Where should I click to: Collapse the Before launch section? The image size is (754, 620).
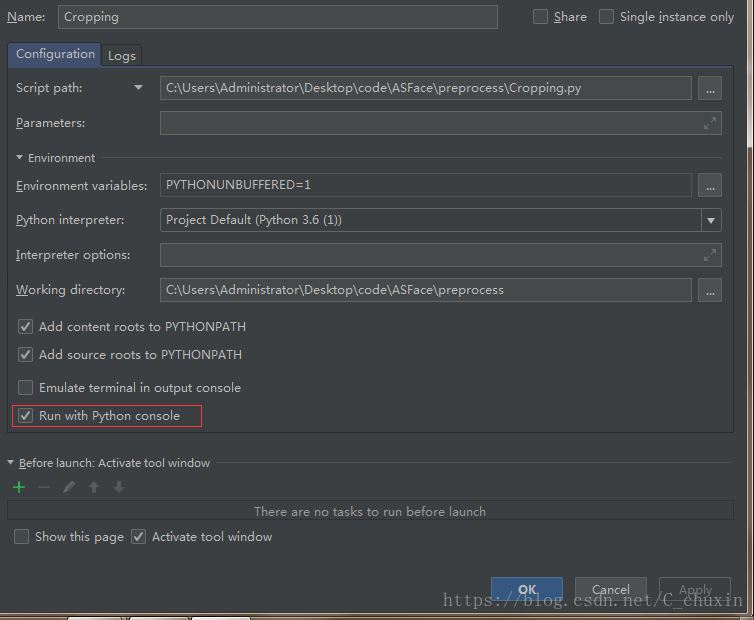point(10,462)
